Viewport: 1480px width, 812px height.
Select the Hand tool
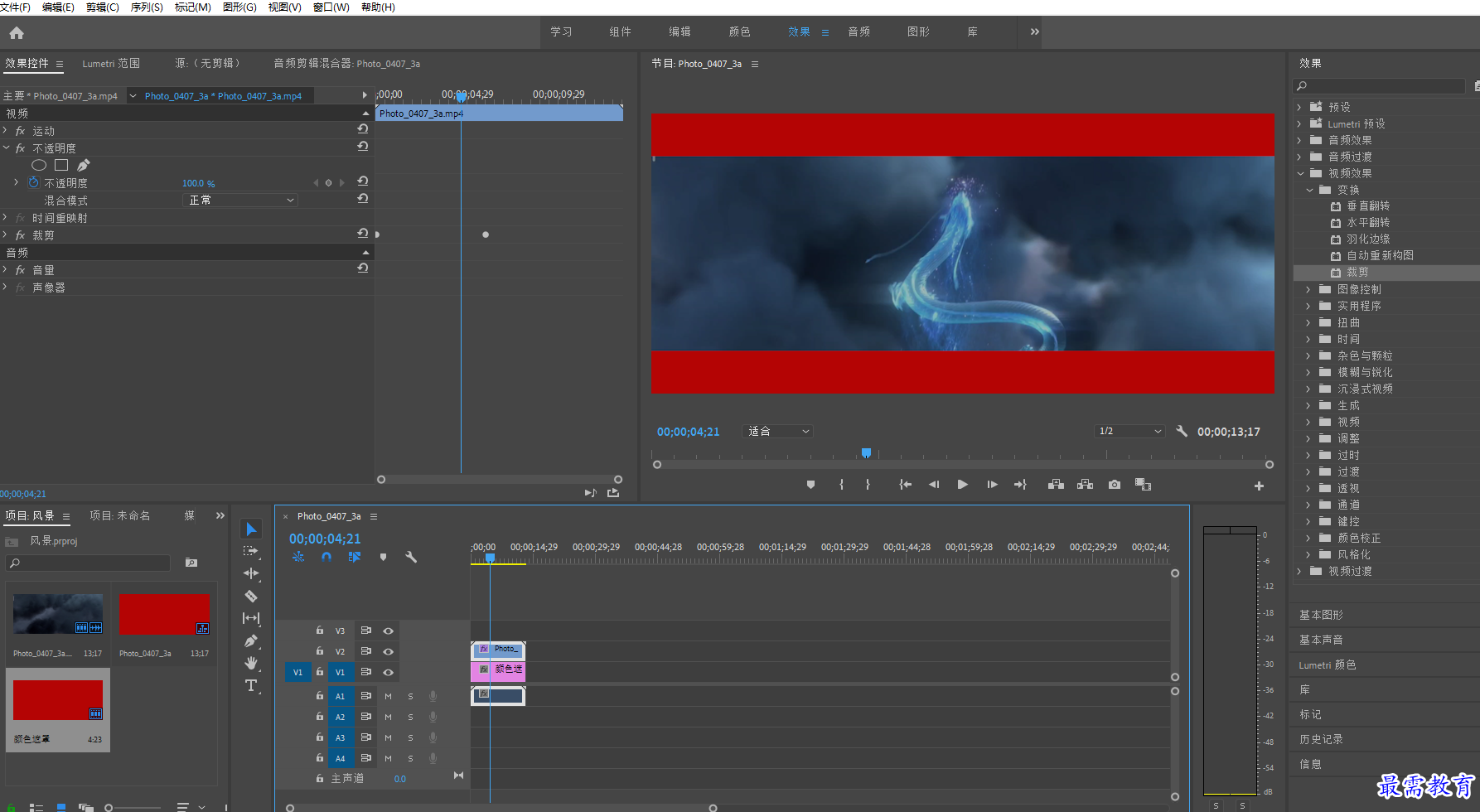[251, 663]
